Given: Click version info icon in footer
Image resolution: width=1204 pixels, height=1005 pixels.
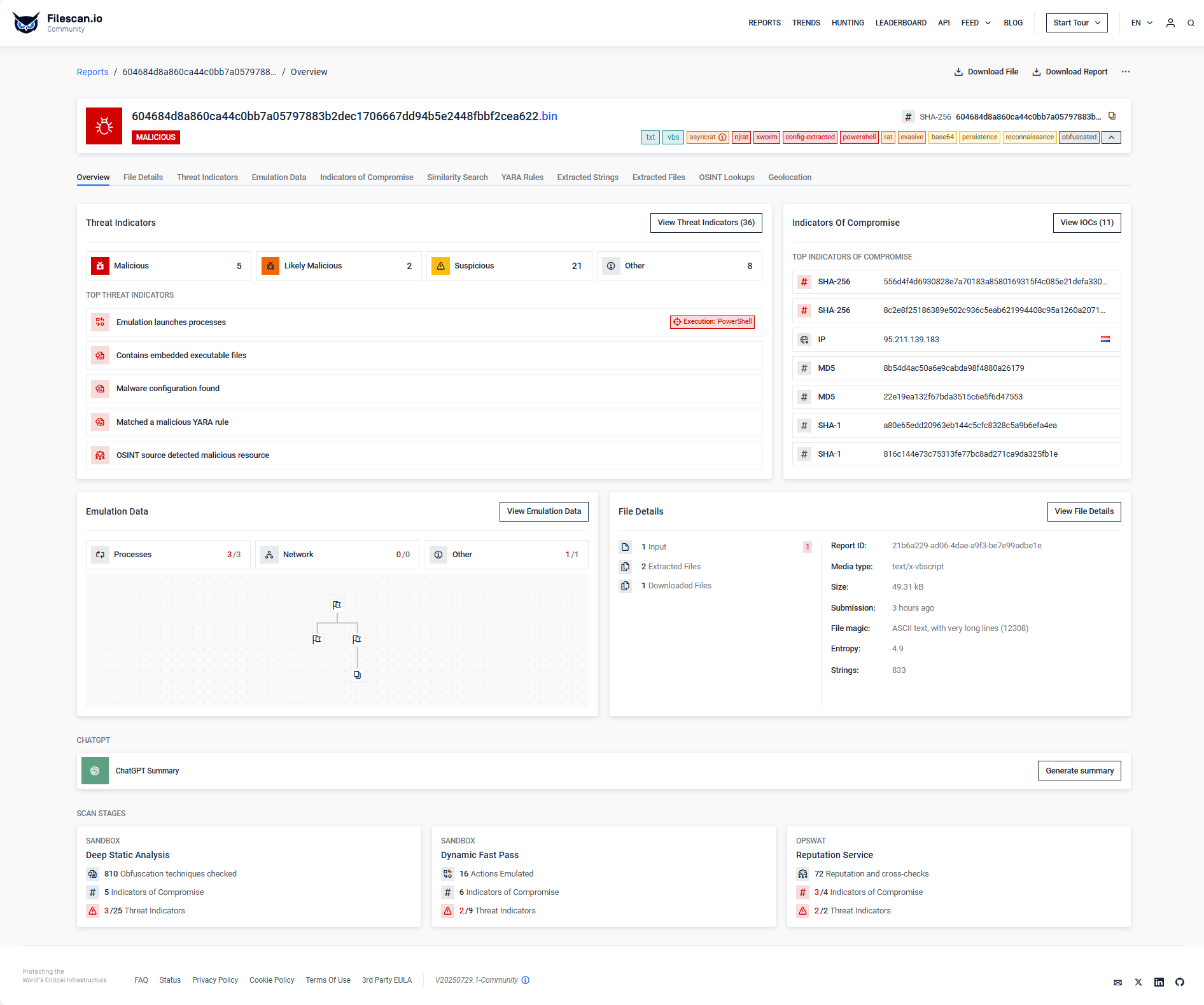Looking at the screenshot, I should 526,980.
